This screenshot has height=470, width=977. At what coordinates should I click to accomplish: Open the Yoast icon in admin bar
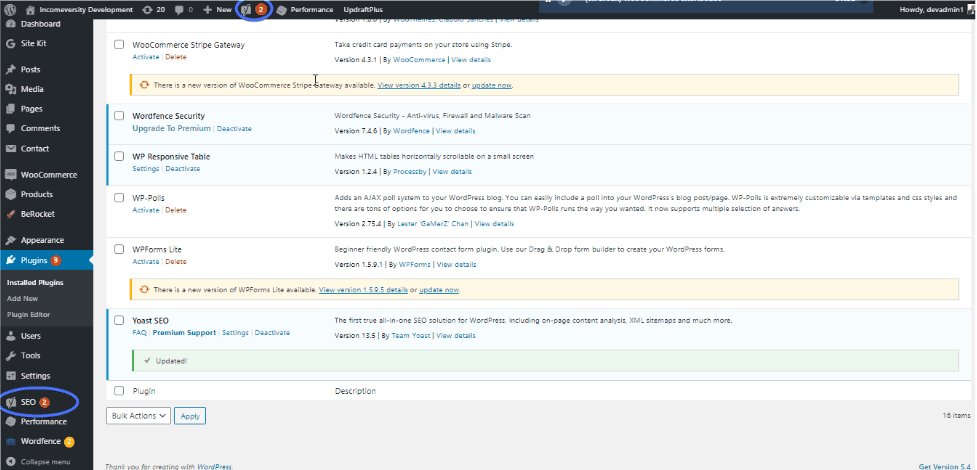pyautogui.click(x=246, y=9)
